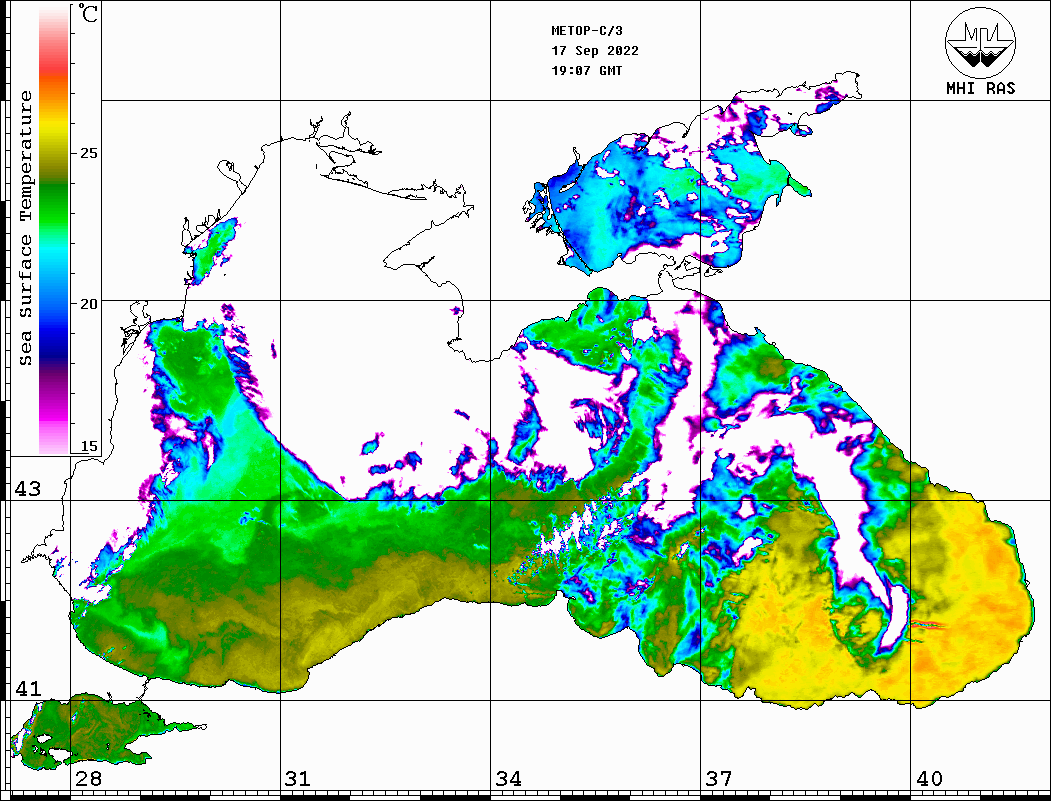Click the 'MHI RAS' label text

981,88
